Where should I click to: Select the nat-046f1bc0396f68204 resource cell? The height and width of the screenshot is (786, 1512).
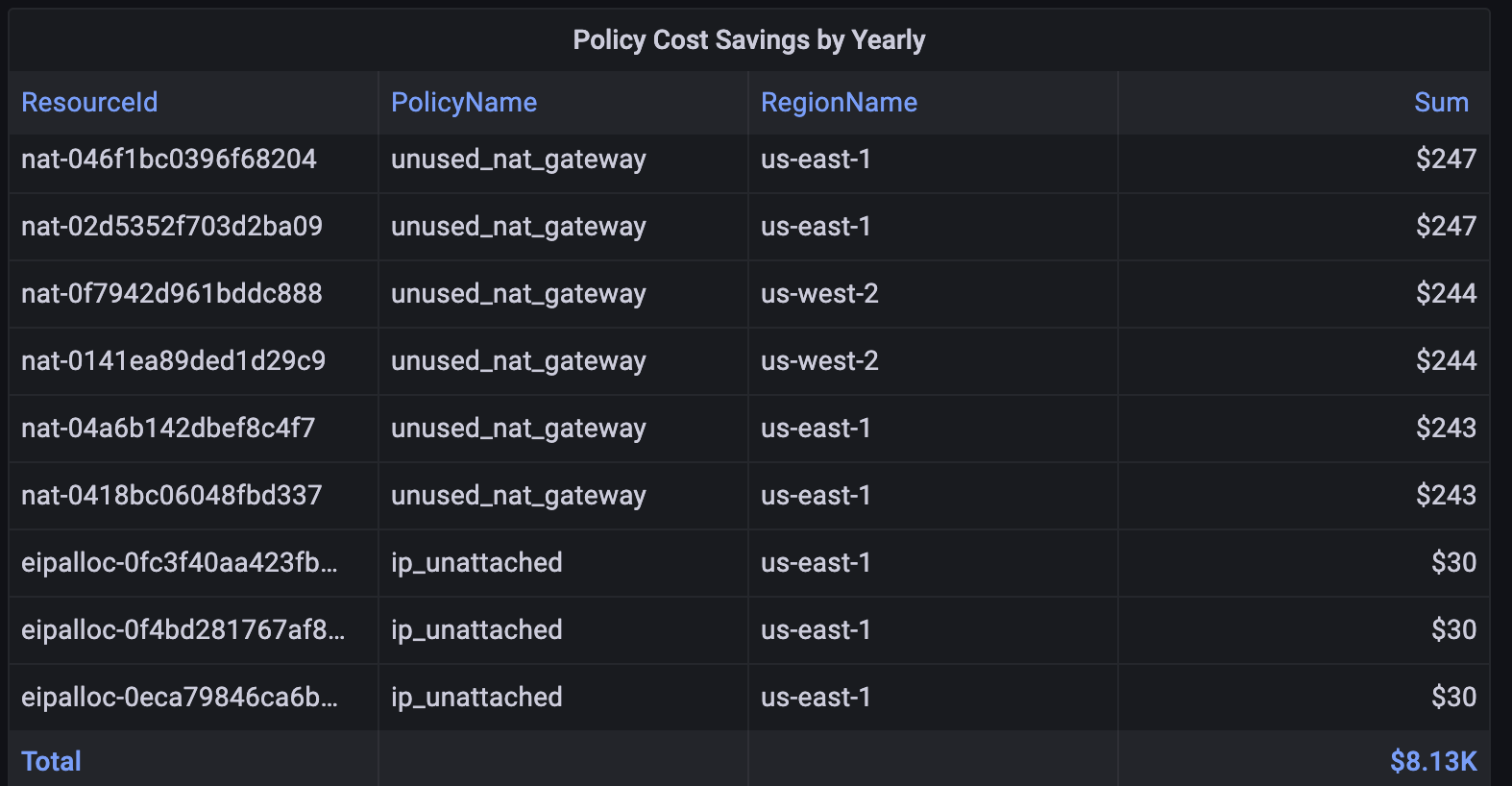pos(169,160)
